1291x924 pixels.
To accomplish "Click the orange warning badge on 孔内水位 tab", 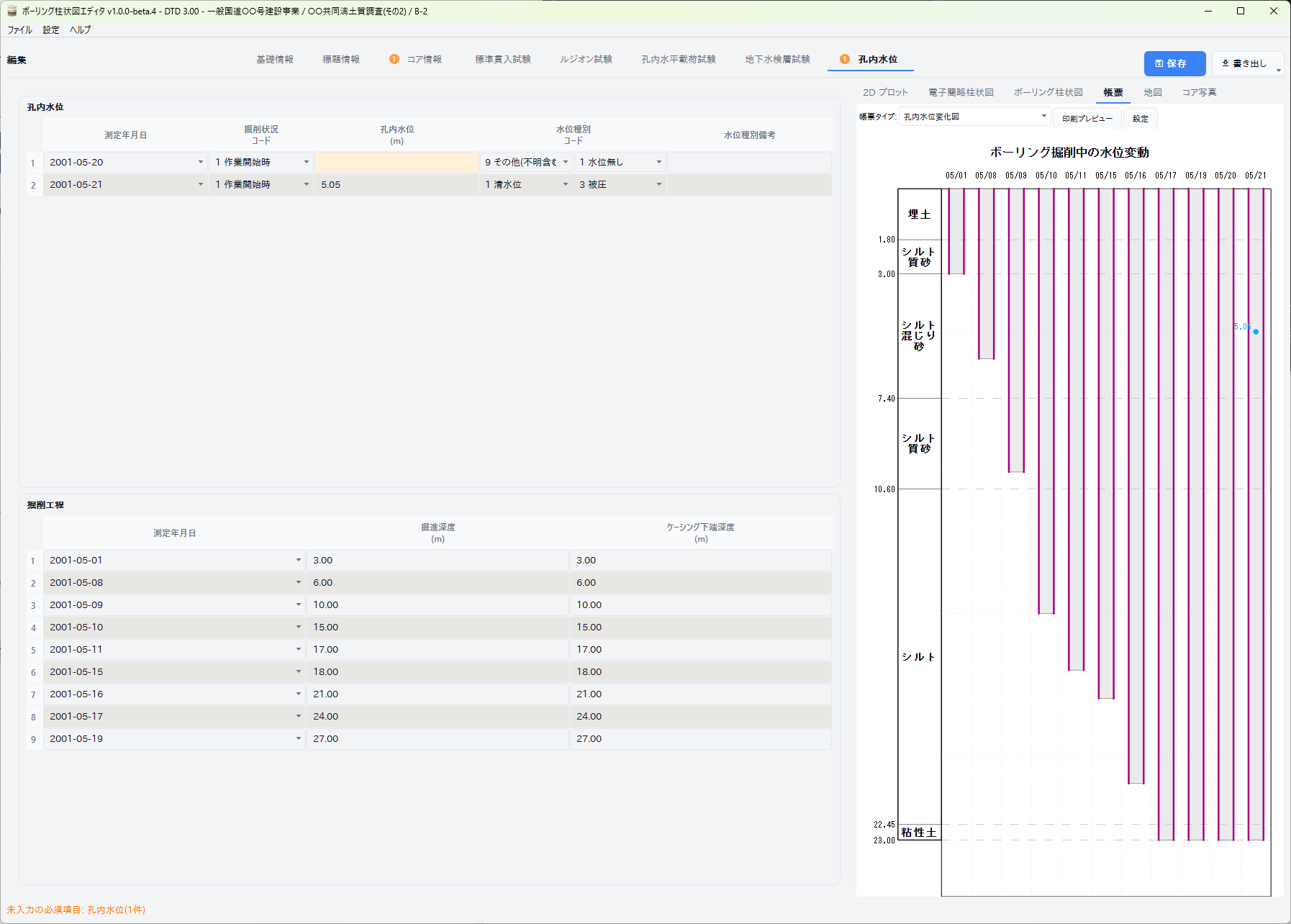I will [x=845, y=59].
